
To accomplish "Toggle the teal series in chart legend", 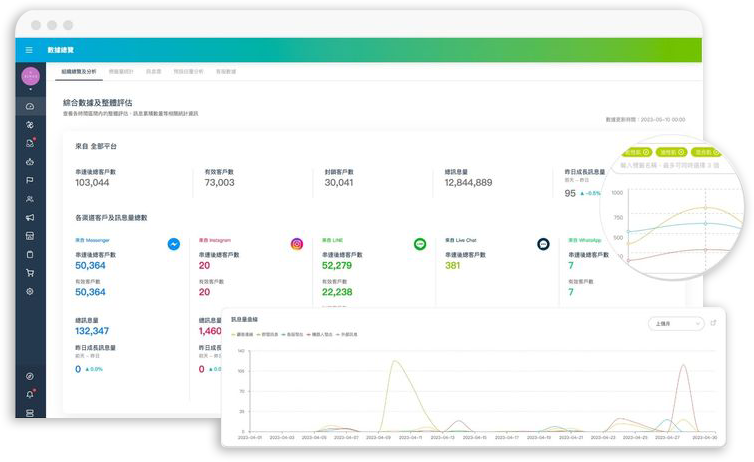I will pyautogui.click(x=294, y=334).
